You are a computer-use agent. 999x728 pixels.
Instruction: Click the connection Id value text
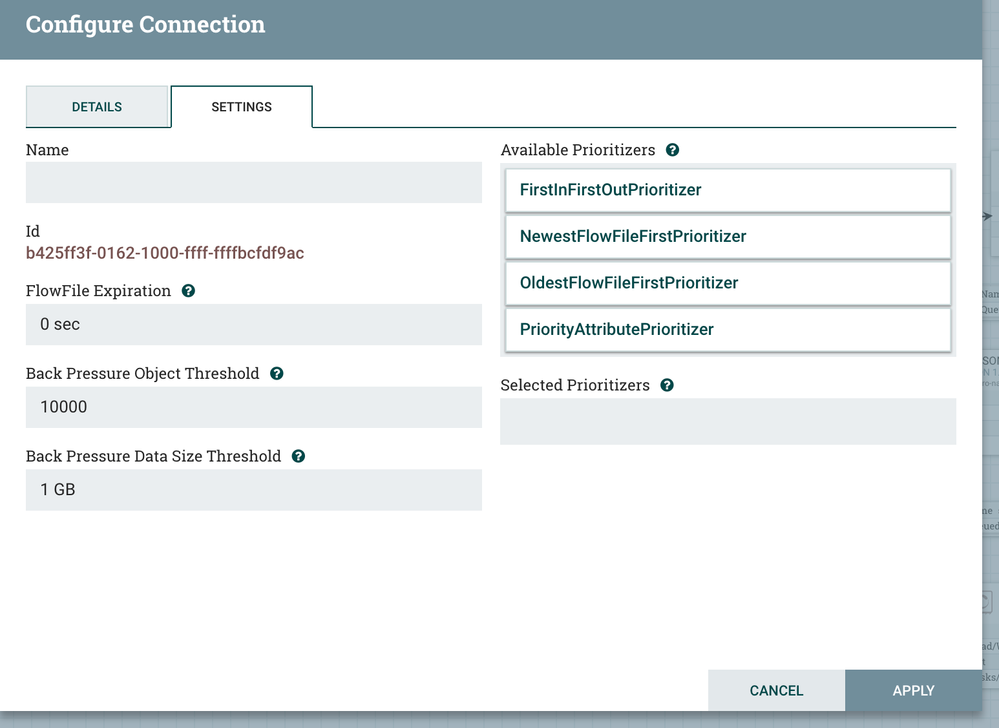coord(165,253)
